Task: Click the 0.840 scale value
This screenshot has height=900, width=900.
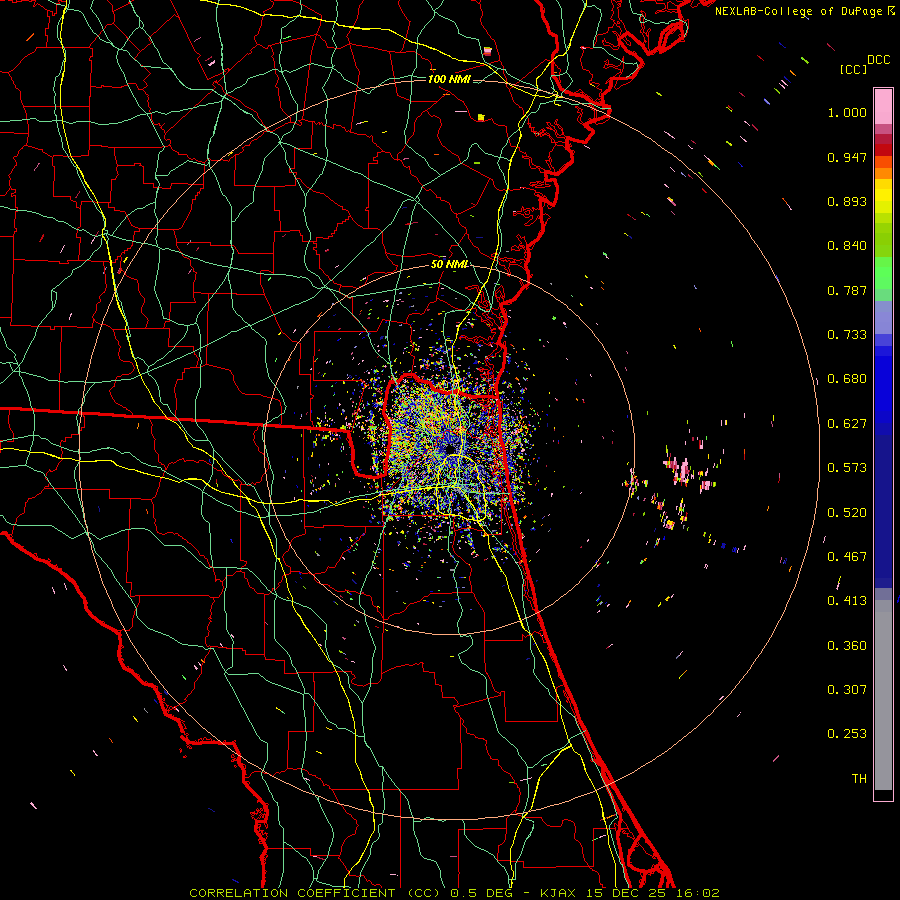Action: click(x=847, y=246)
